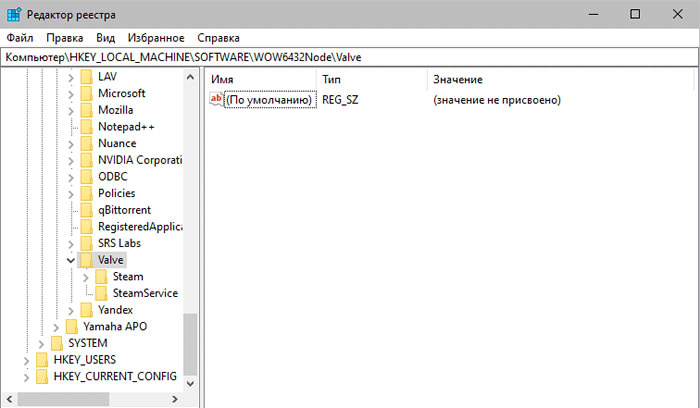The width and height of the screenshot is (700, 408).
Task: Expand the Mozilla key
Action: pyautogui.click(x=71, y=111)
